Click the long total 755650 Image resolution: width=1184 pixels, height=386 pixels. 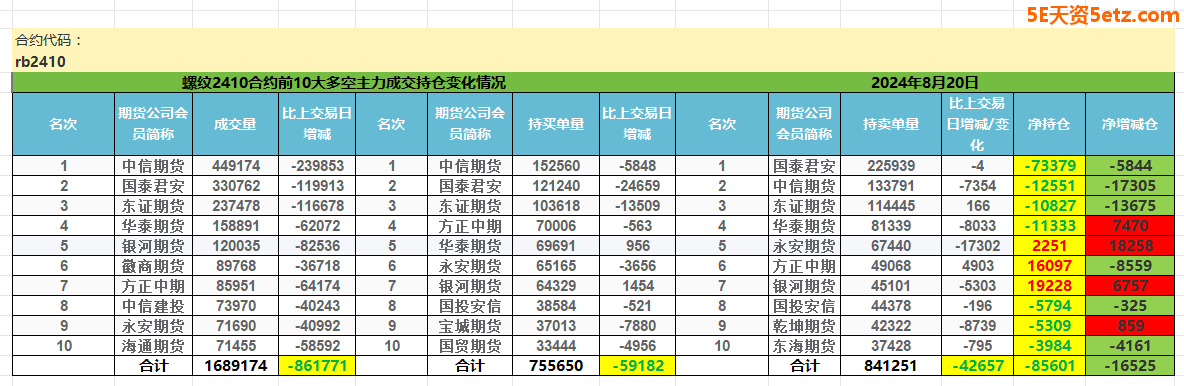[x=556, y=366]
